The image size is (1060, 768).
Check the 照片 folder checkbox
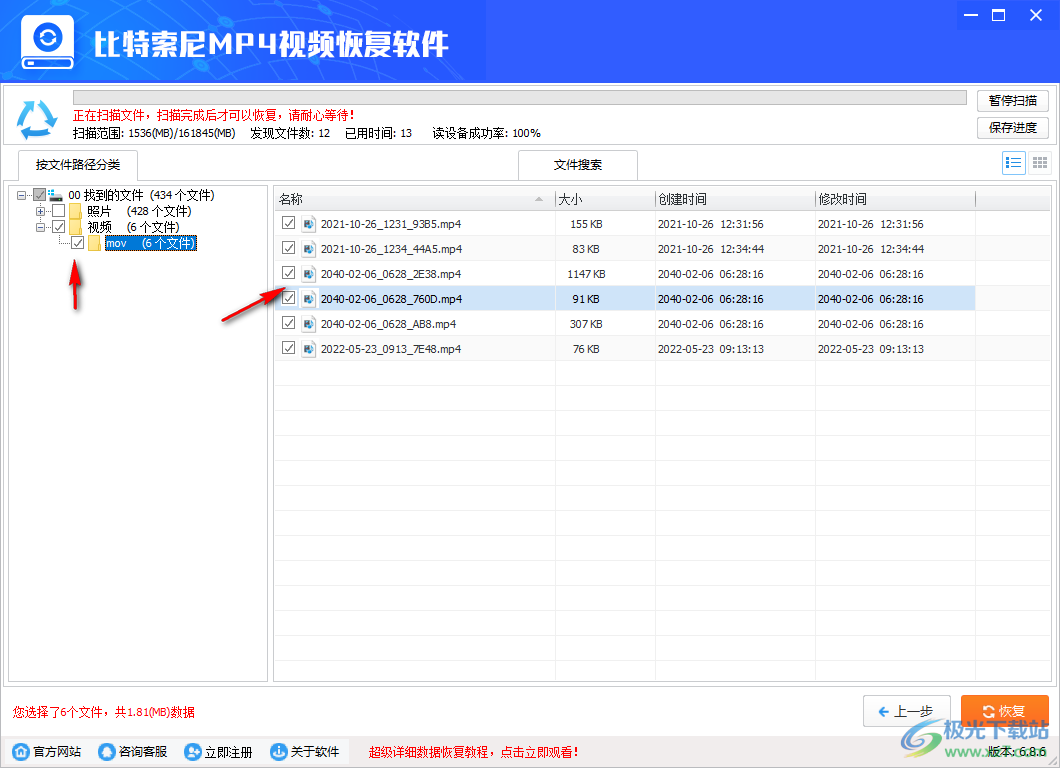click(x=59, y=211)
